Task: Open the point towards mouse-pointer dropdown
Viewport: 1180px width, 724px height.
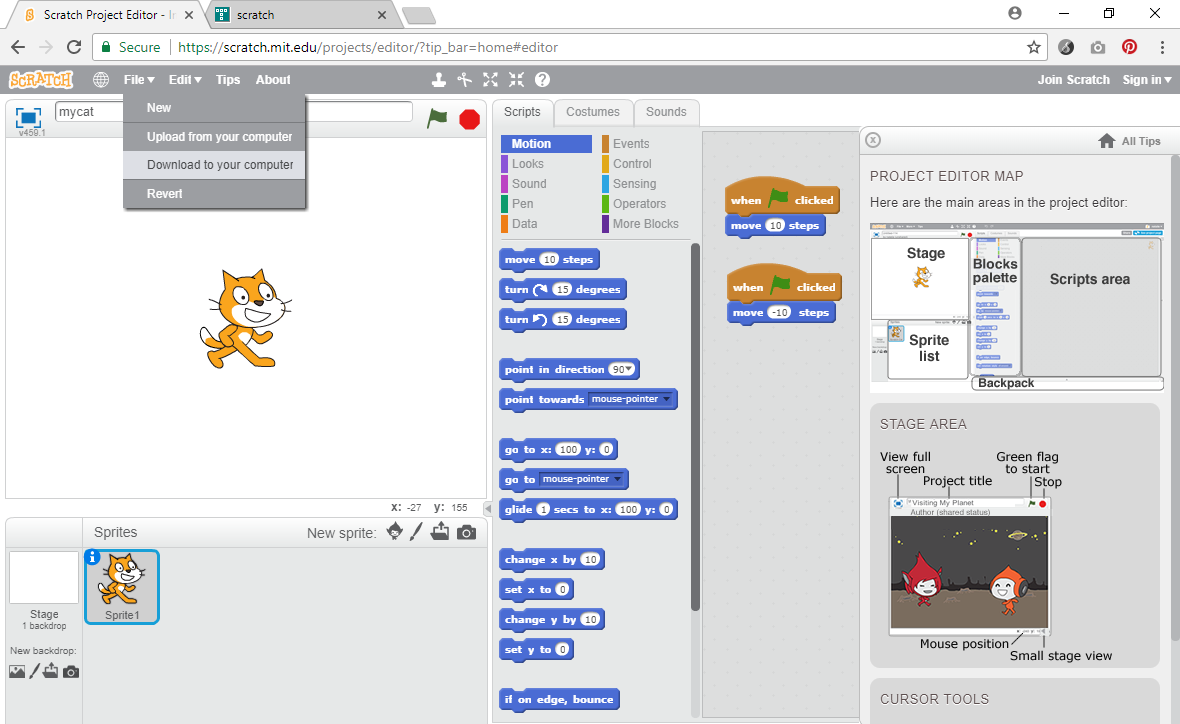Action: [x=667, y=399]
